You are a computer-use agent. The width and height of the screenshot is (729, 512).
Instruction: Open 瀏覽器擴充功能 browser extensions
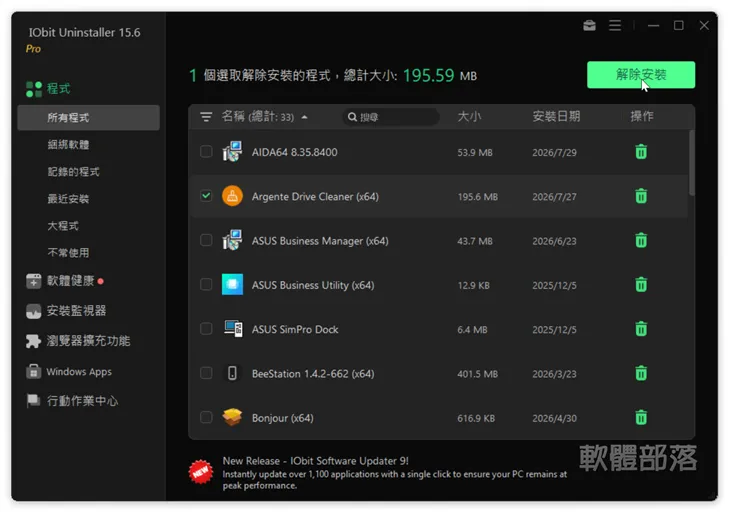[x=88, y=341]
